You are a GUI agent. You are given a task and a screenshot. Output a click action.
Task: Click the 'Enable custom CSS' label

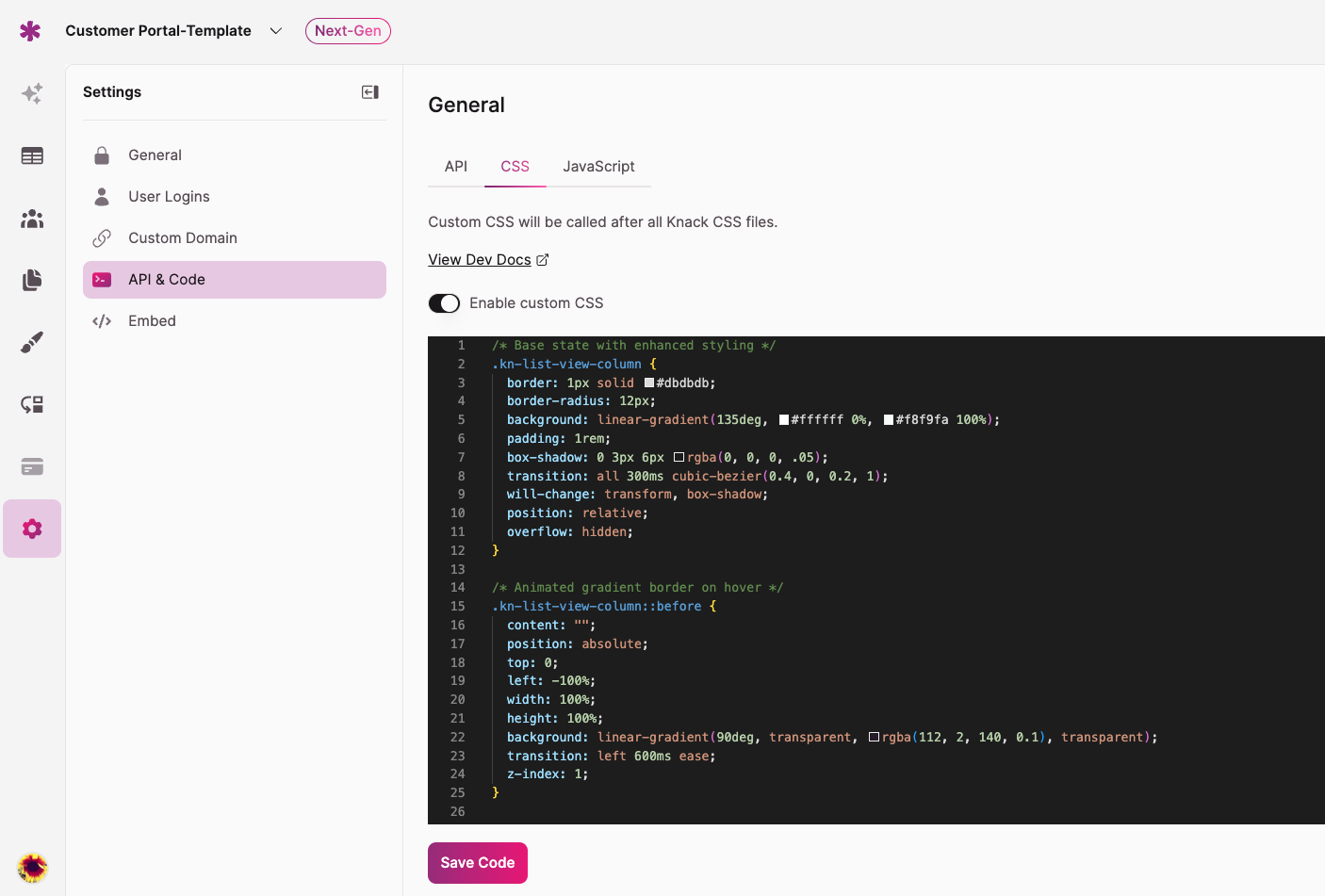pos(536,303)
